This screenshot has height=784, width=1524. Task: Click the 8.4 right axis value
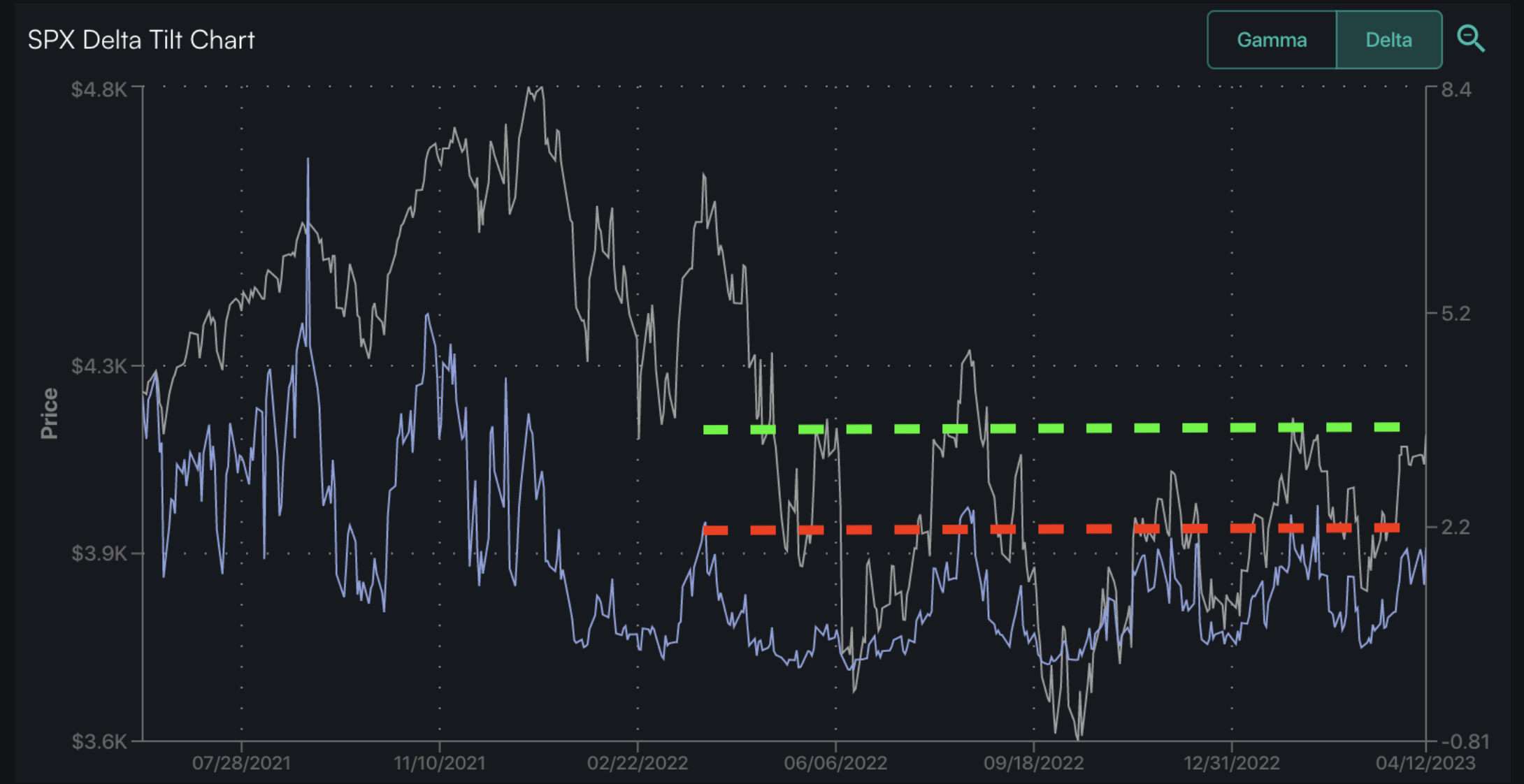click(x=1456, y=89)
